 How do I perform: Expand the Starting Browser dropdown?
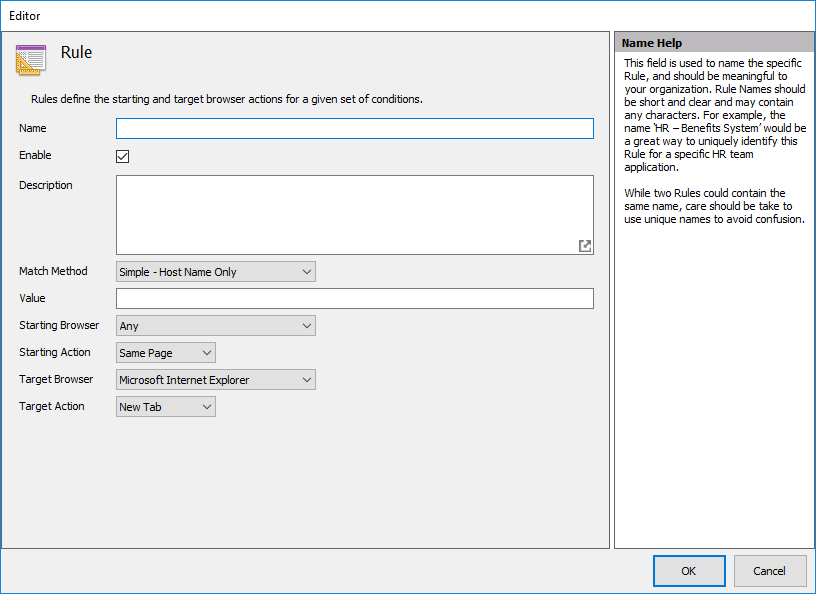[215, 326]
